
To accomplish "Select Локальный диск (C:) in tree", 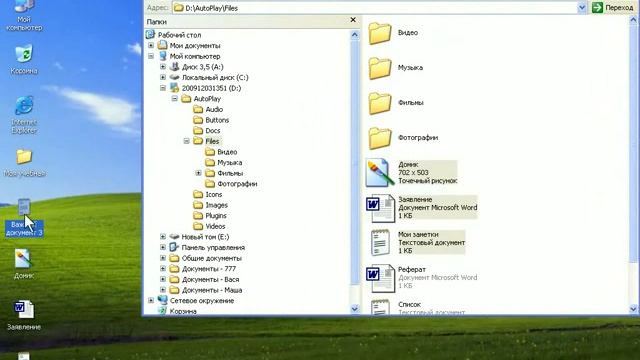I will pos(215,77).
